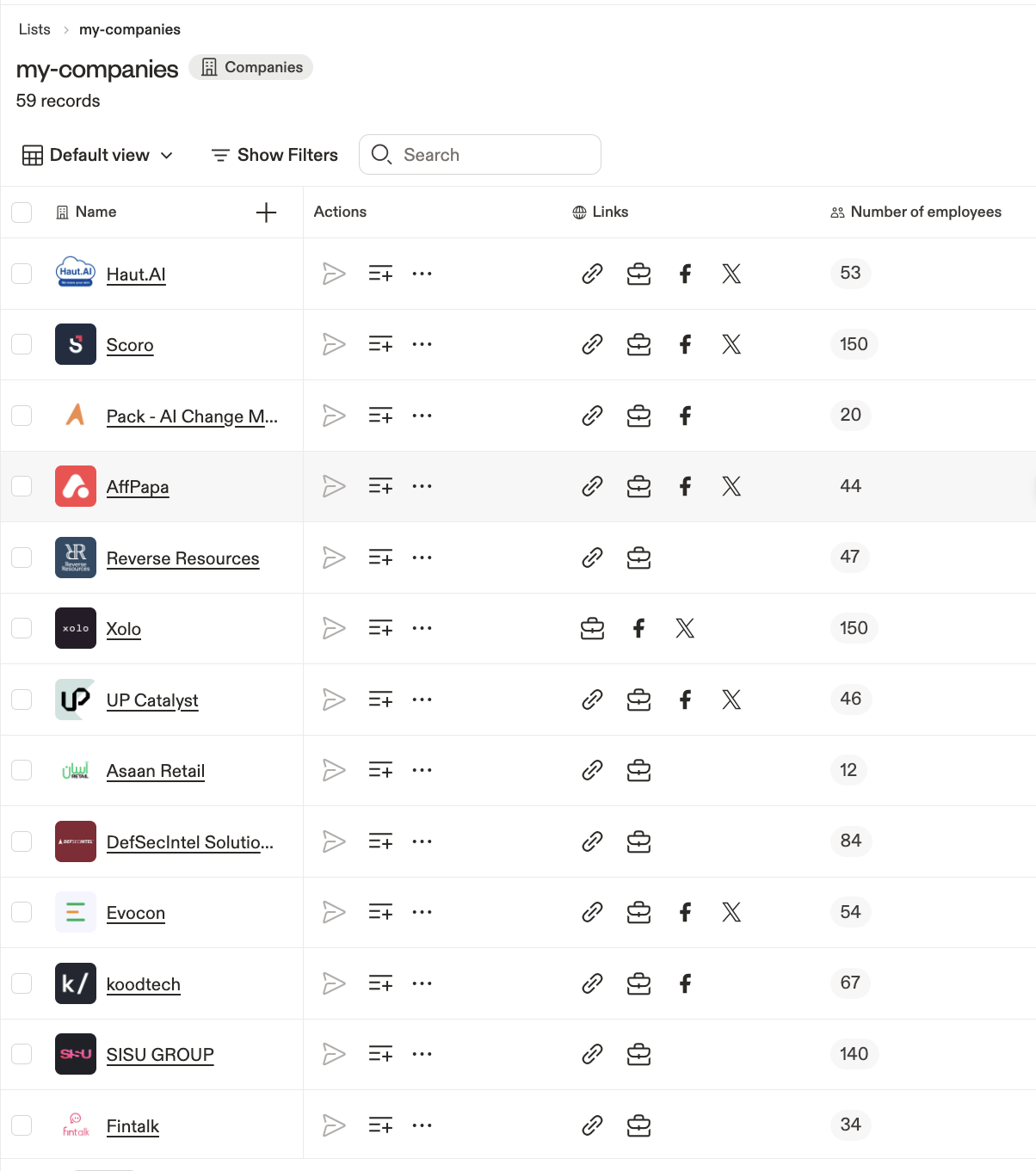Click the Show Filters button

pyautogui.click(x=274, y=155)
